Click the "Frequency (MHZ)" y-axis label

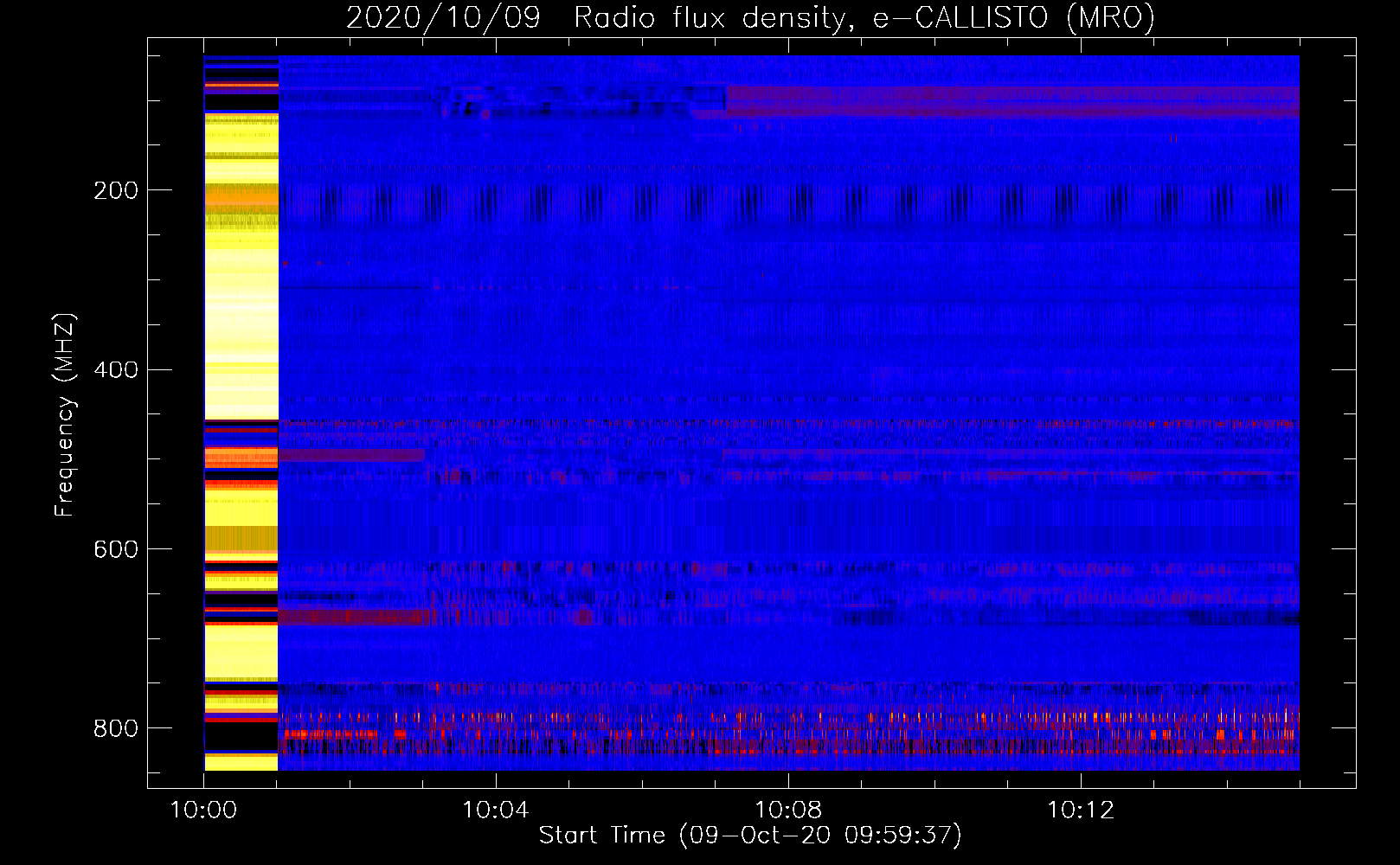pyautogui.click(x=64, y=414)
